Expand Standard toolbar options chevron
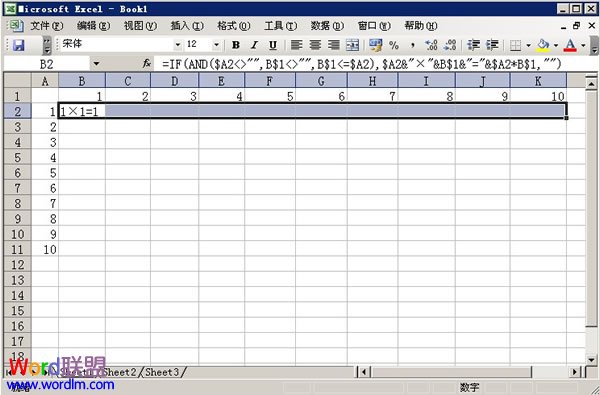The height and width of the screenshot is (395, 600). pos(47,46)
